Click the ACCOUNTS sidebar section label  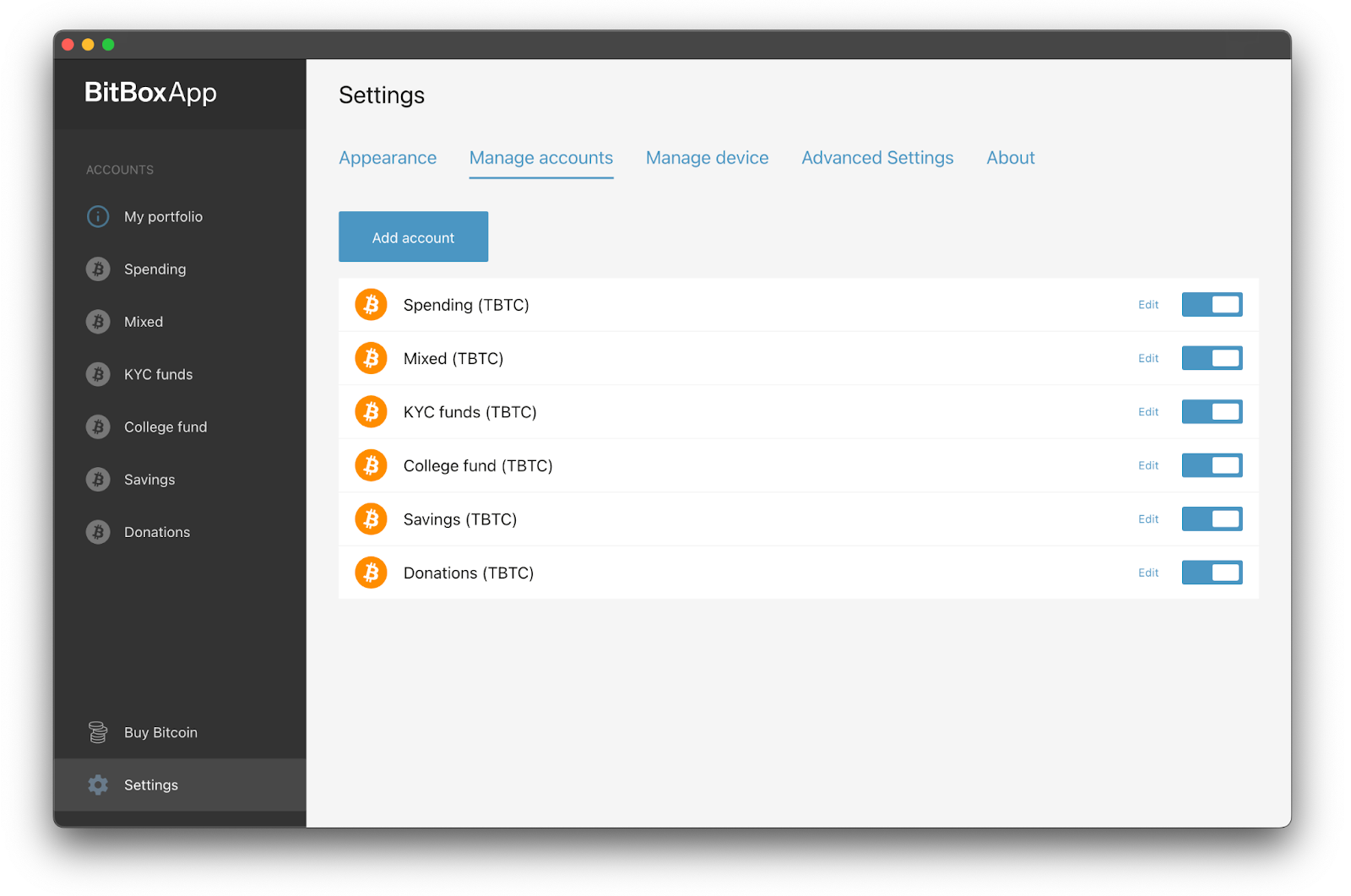point(120,170)
